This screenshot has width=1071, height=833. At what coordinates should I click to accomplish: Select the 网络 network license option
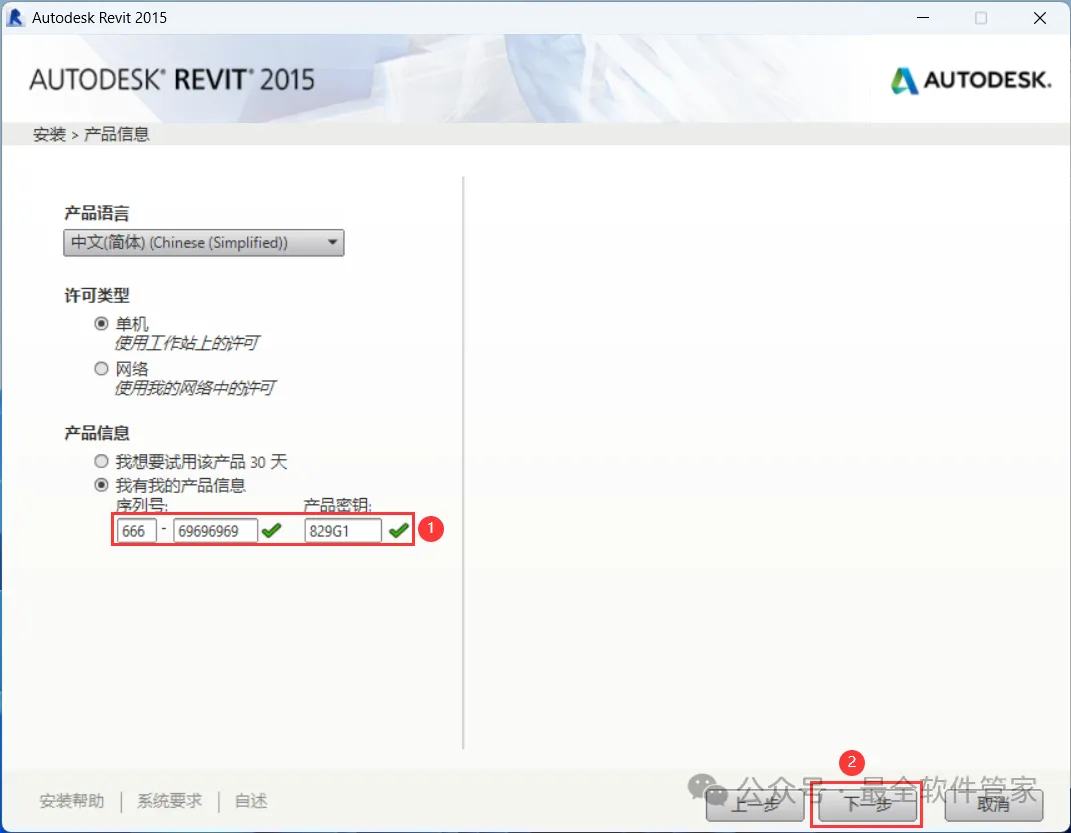(x=101, y=369)
